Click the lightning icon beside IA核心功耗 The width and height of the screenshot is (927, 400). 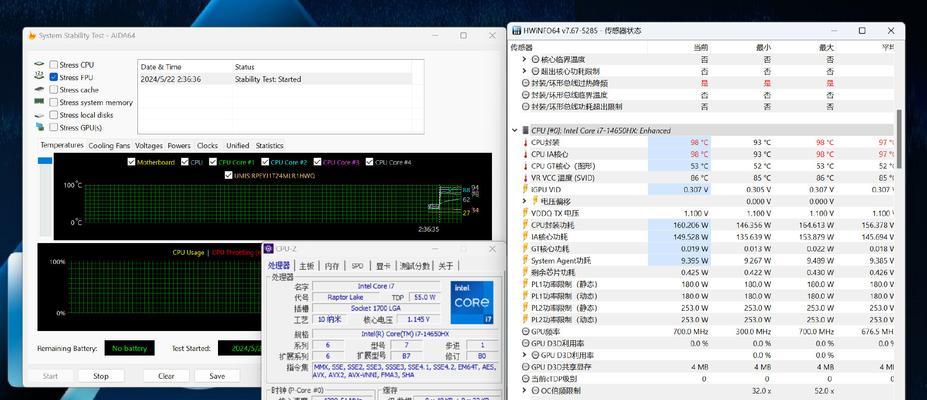click(526, 237)
